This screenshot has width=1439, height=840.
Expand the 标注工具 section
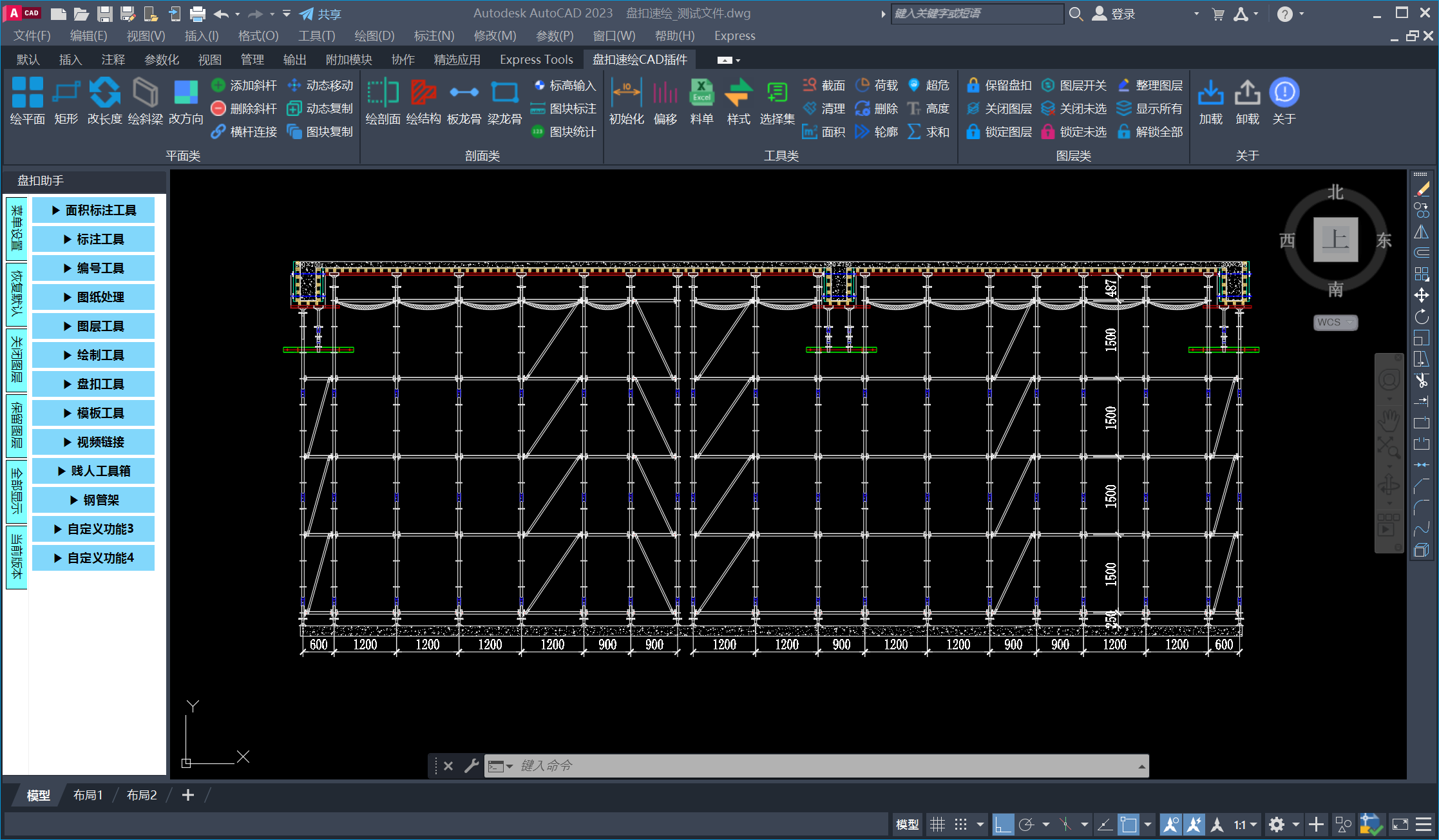coord(93,239)
